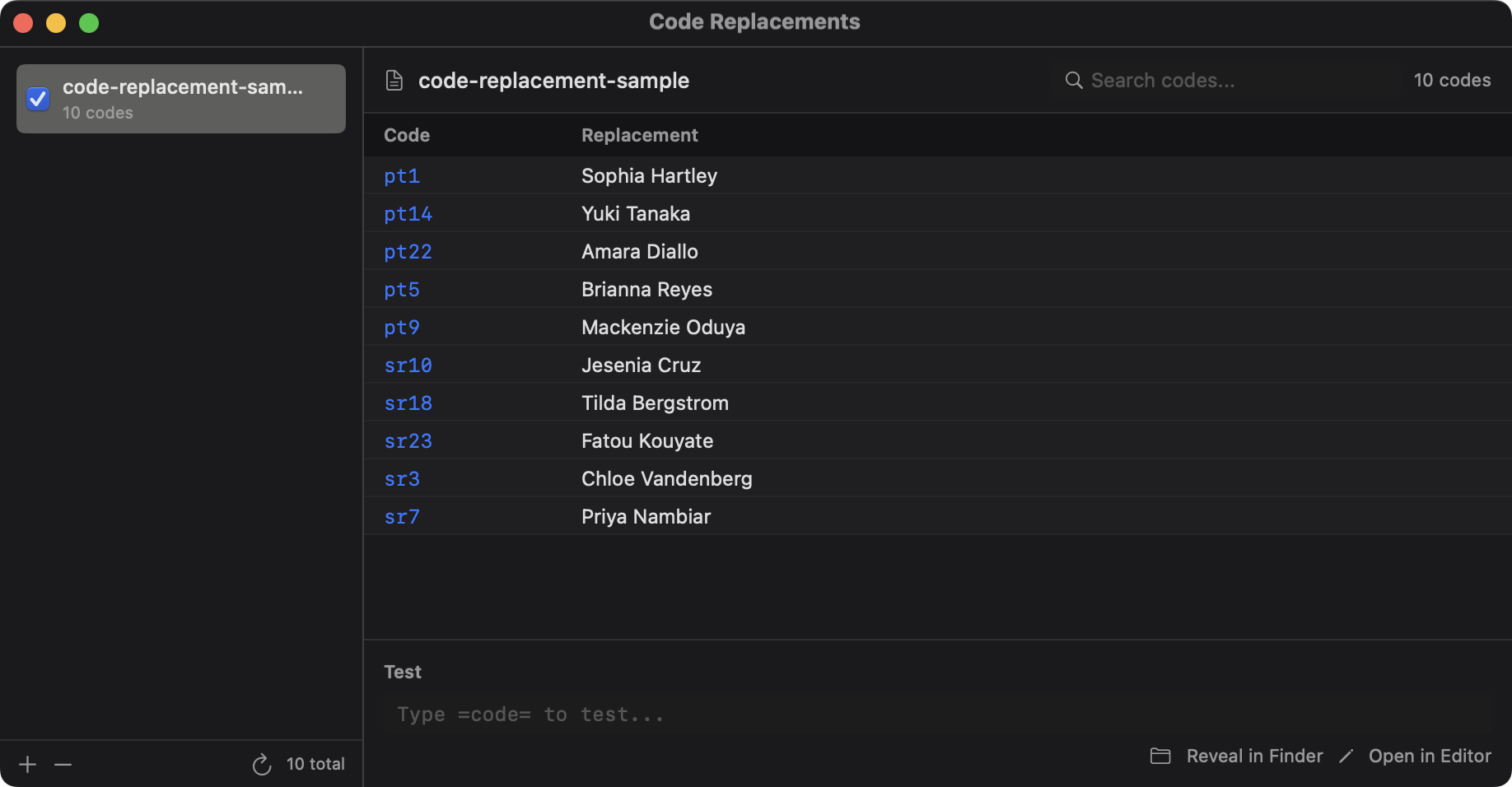Select the sr7 code cell
The image size is (1512, 787).
tap(402, 517)
